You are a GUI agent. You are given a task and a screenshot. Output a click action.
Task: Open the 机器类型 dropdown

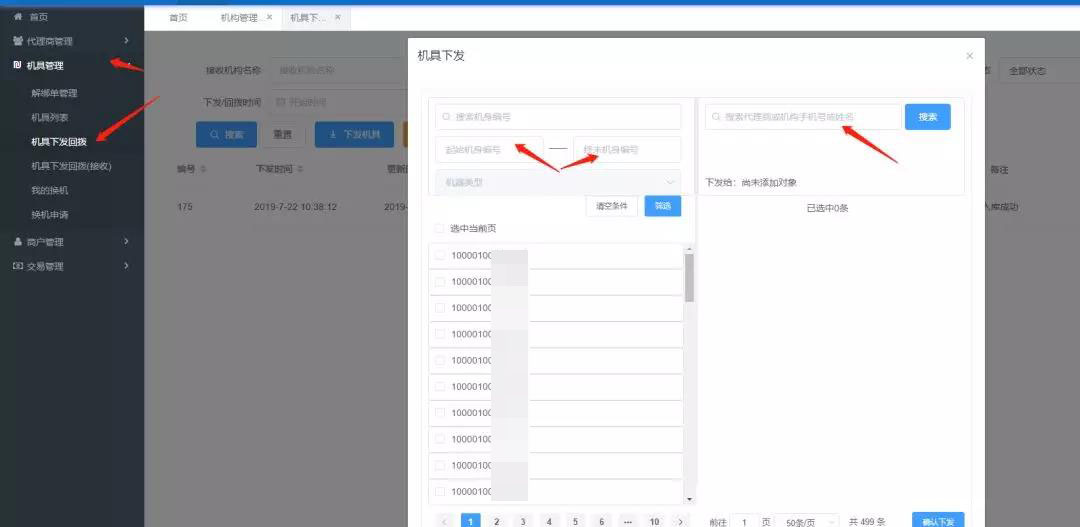(x=558, y=183)
